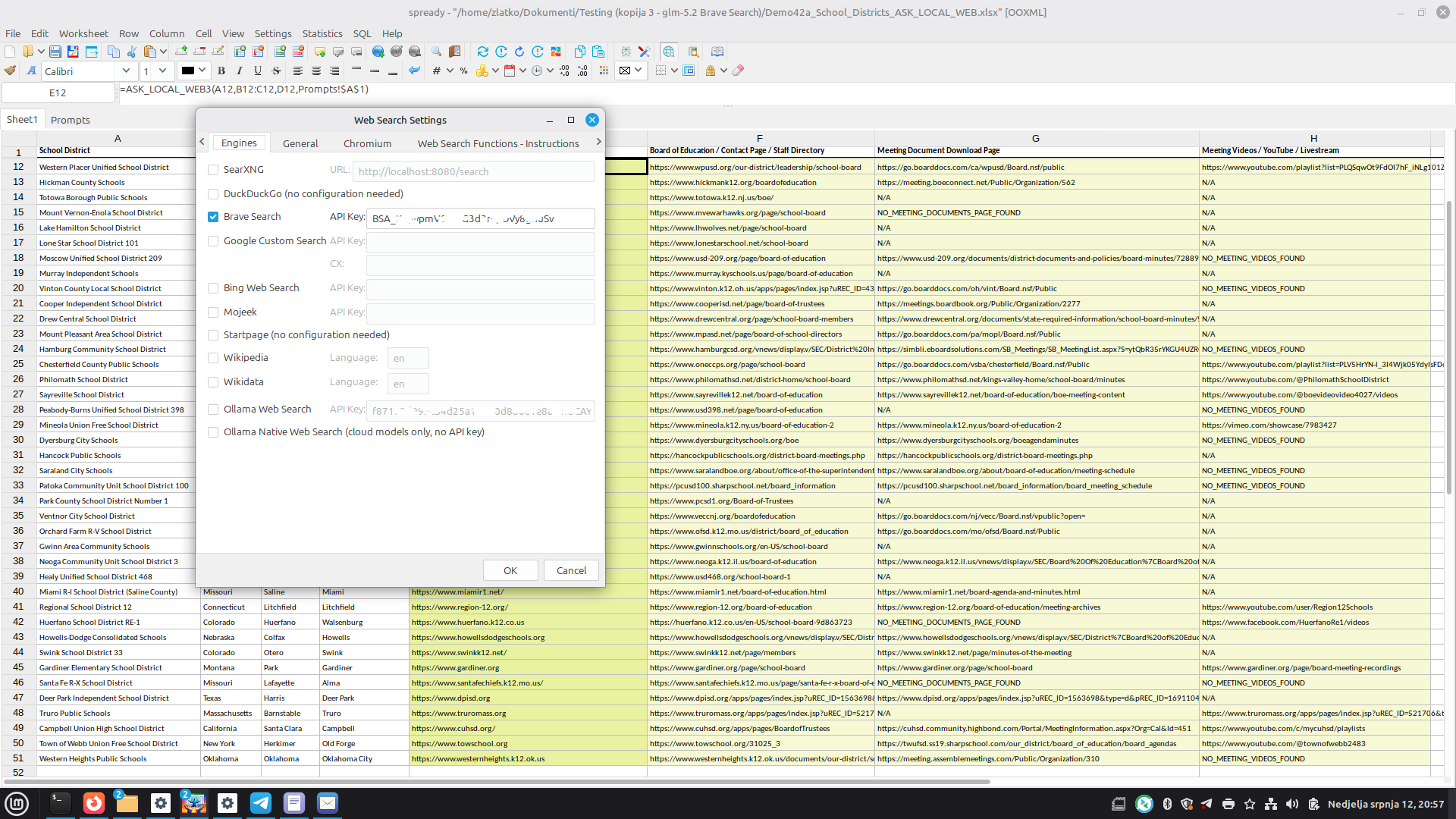Enable Ollama Web Search checkbox
This screenshot has height=819, width=1456.
[x=213, y=409]
